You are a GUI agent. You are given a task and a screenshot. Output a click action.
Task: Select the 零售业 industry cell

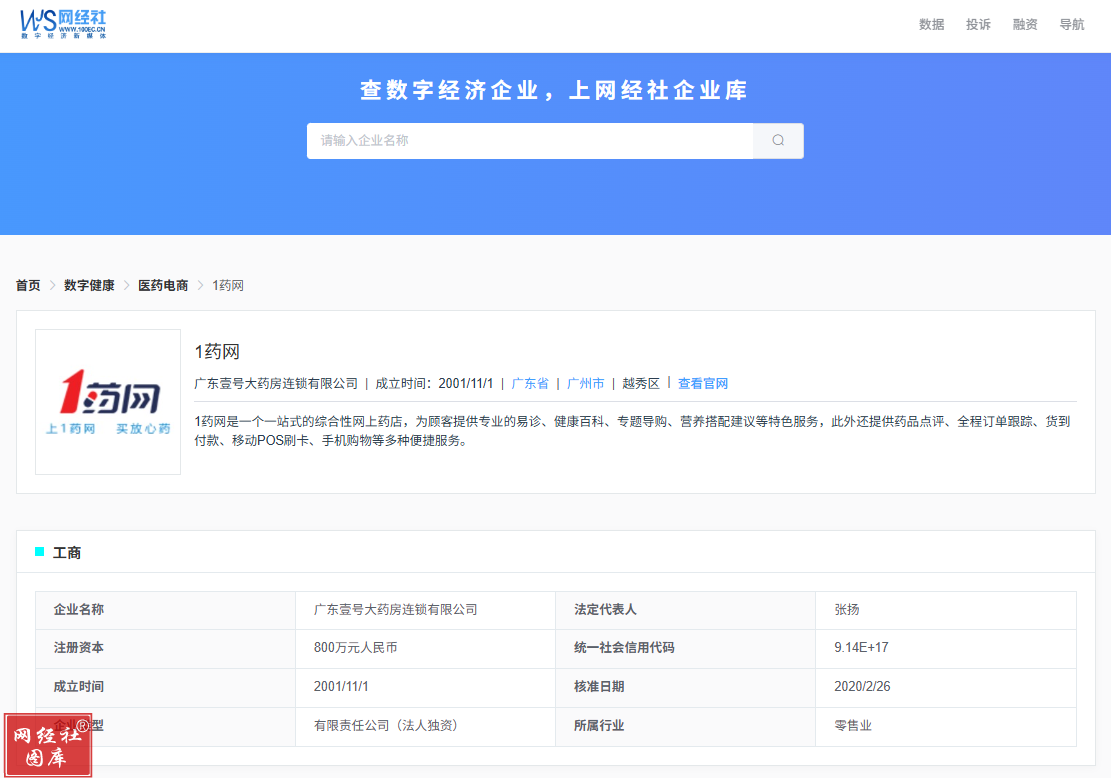[x=946, y=726]
